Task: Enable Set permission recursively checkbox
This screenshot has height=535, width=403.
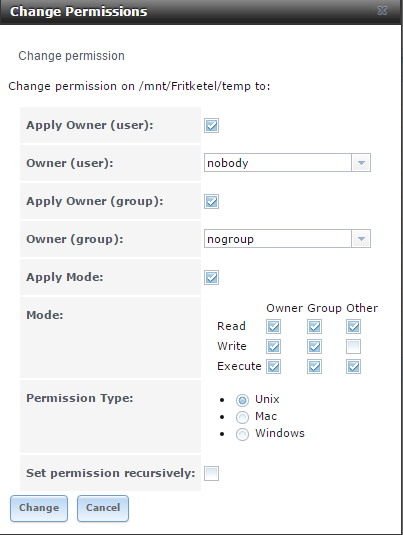Action: 212,474
